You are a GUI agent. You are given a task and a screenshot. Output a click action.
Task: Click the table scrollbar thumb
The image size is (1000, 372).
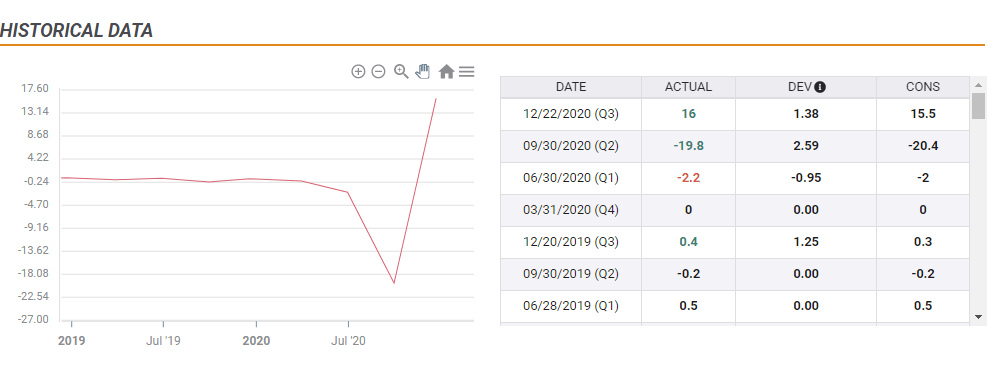[978, 106]
